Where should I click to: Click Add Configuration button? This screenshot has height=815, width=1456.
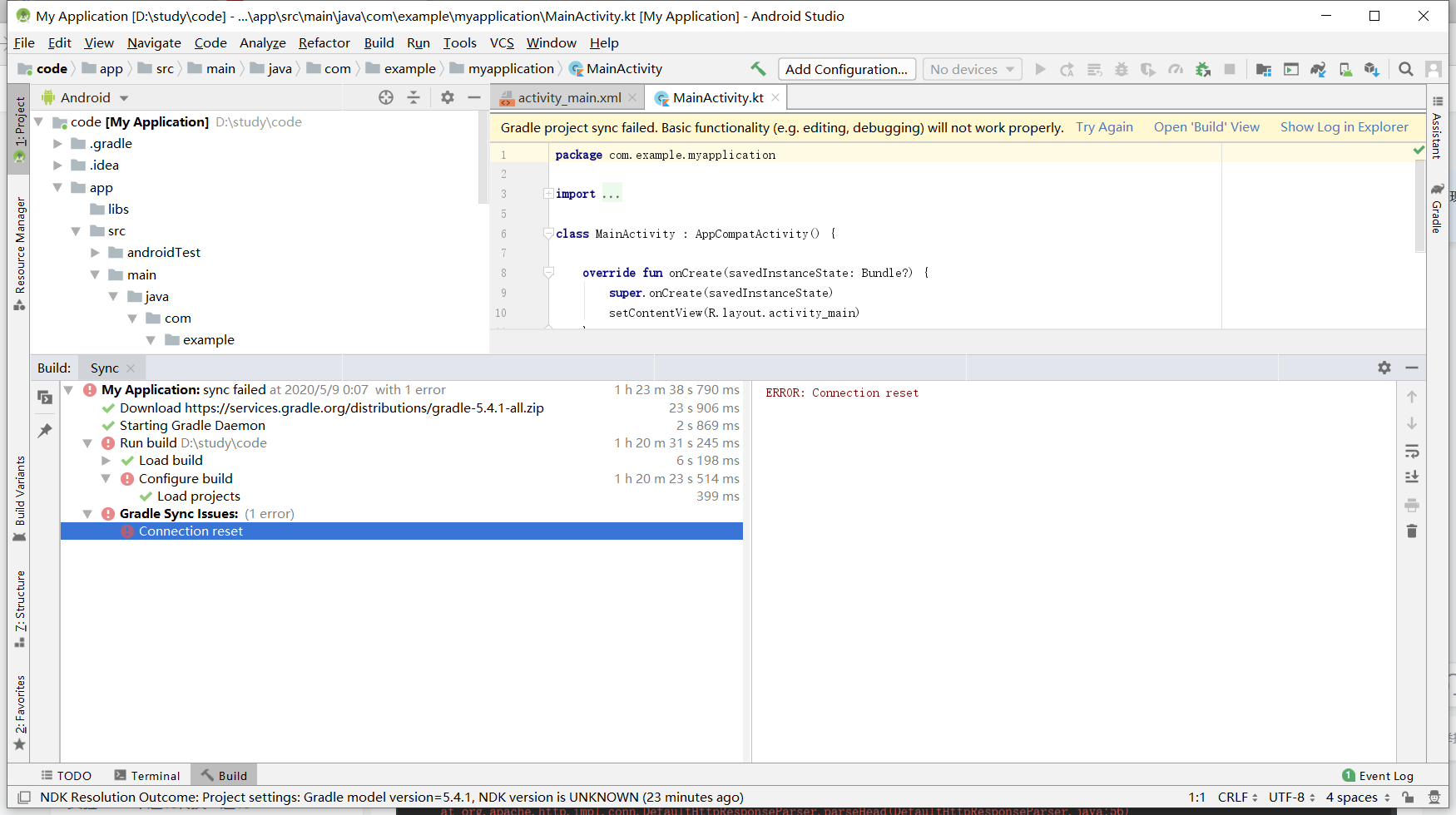(x=847, y=69)
